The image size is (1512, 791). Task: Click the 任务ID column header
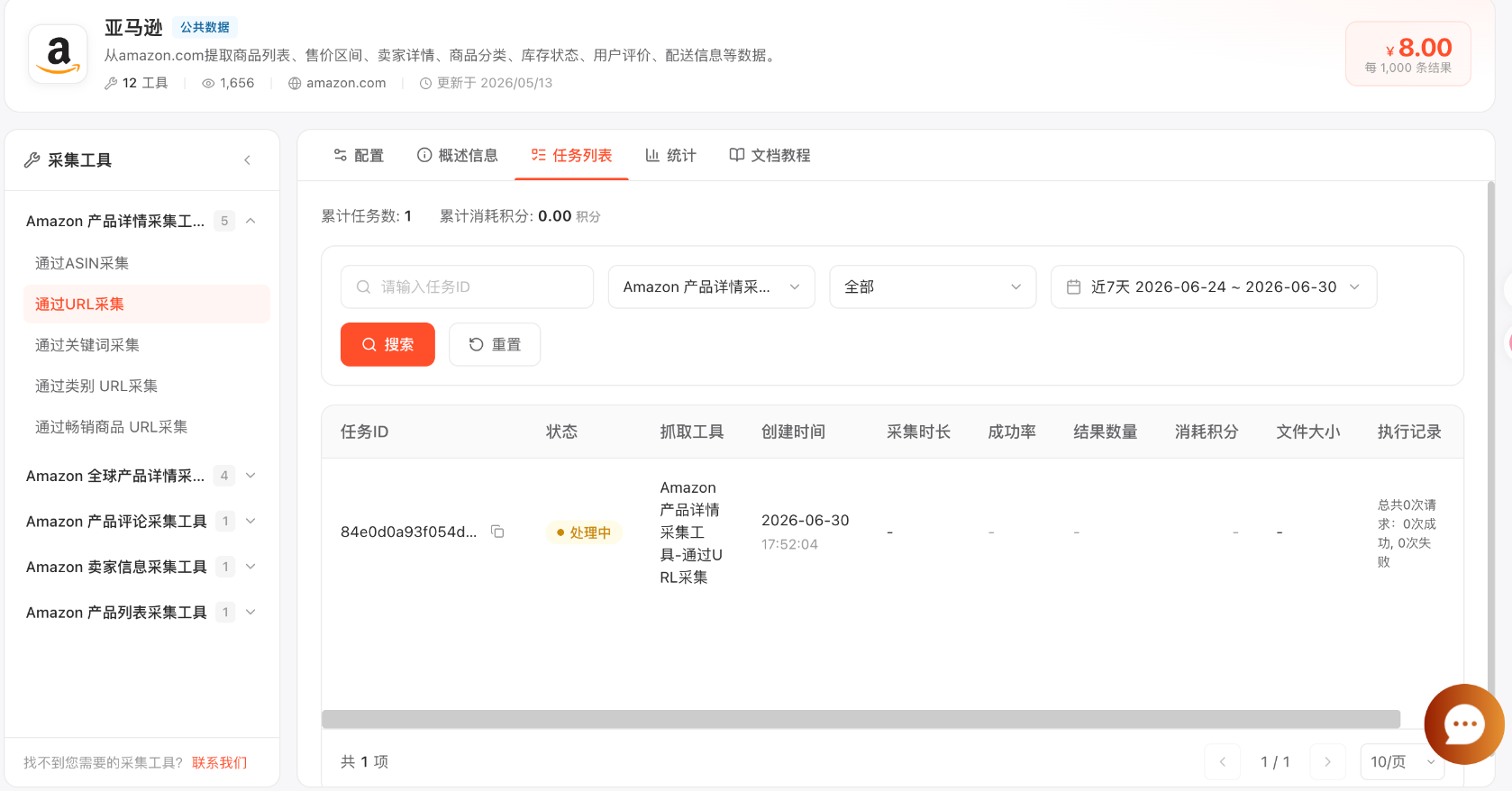point(365,432)
